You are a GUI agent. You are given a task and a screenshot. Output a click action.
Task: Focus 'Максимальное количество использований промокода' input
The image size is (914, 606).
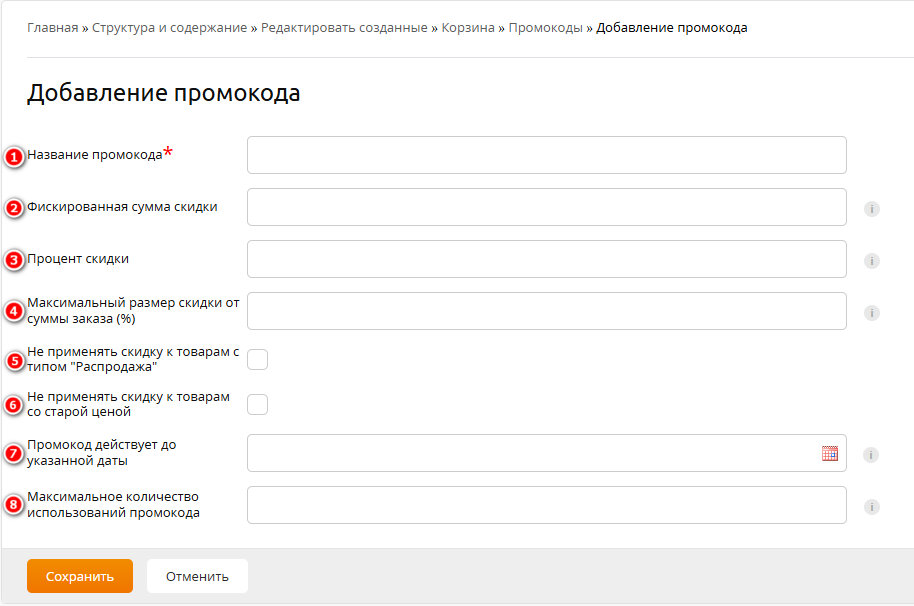click(x=546, y=505)
